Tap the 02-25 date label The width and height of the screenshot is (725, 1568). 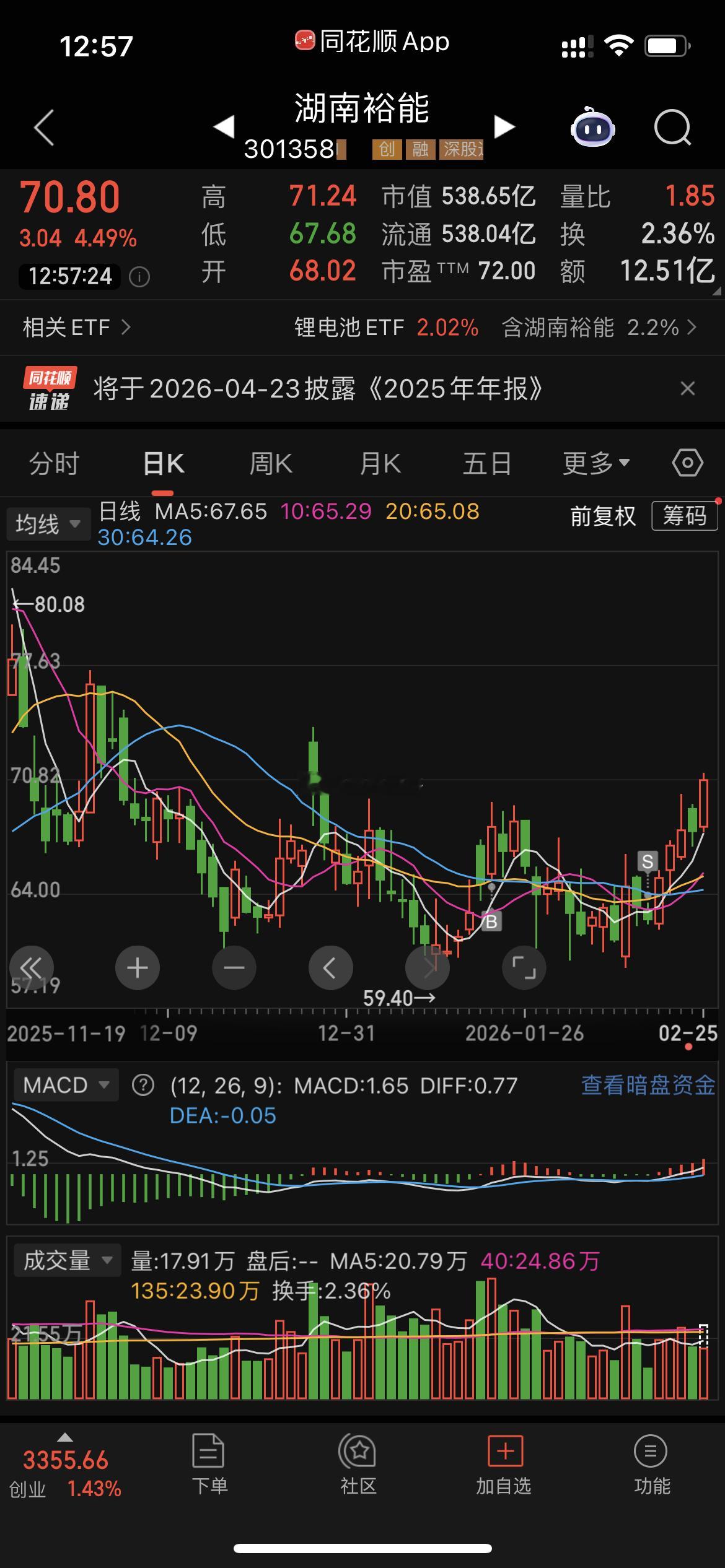[688, 1033]
